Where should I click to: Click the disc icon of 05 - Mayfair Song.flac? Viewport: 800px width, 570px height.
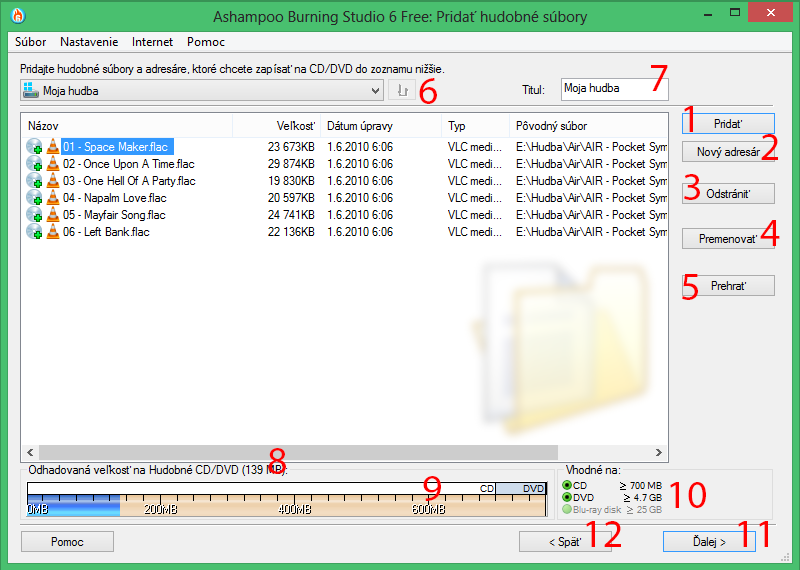[x=34, y=215]
